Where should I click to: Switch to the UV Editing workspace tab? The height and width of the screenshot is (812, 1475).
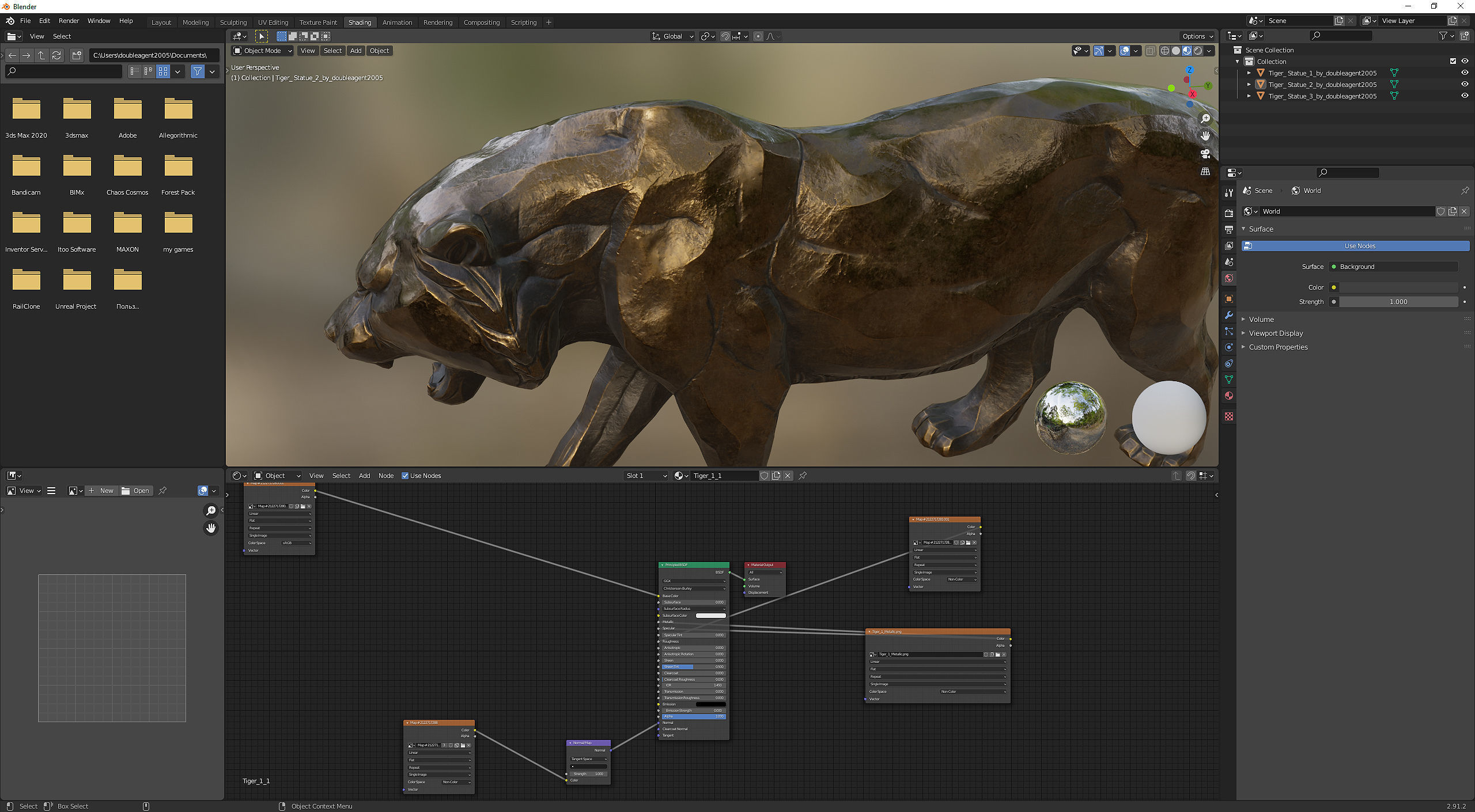(273, 22)
